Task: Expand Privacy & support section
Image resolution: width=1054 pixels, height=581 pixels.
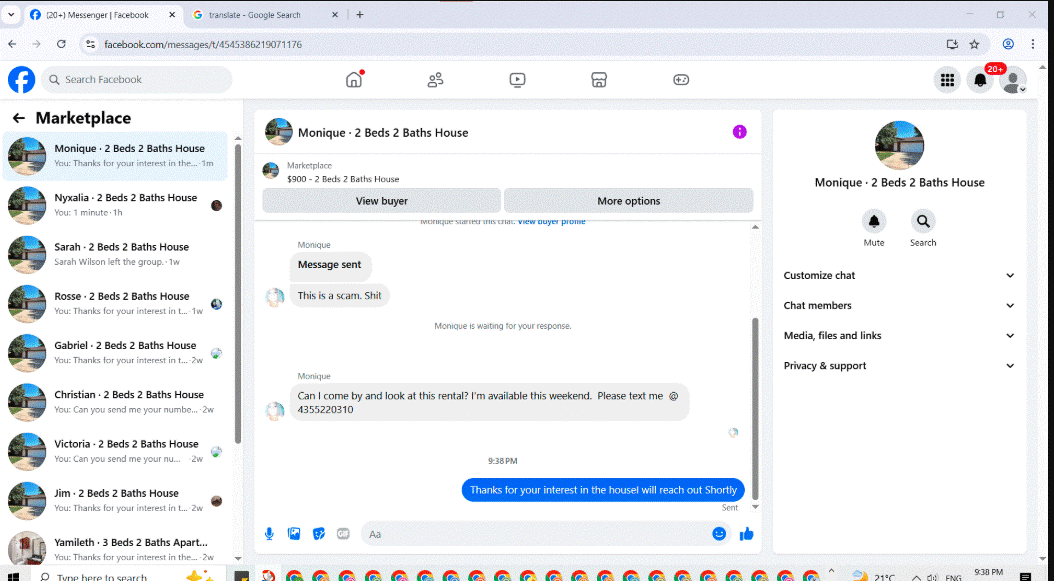Action: pyautogui.click(x=899, y=366)
